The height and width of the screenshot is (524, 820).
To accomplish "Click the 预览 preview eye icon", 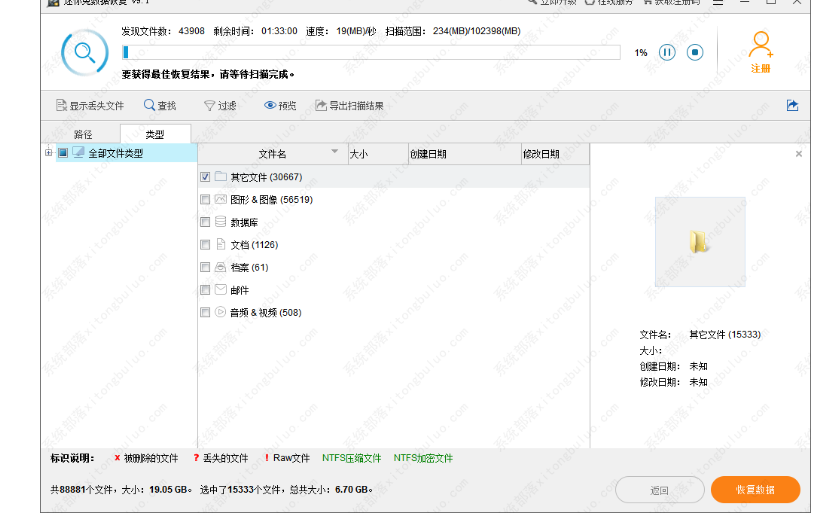I will pyautogui.click(x=280, y=105).
